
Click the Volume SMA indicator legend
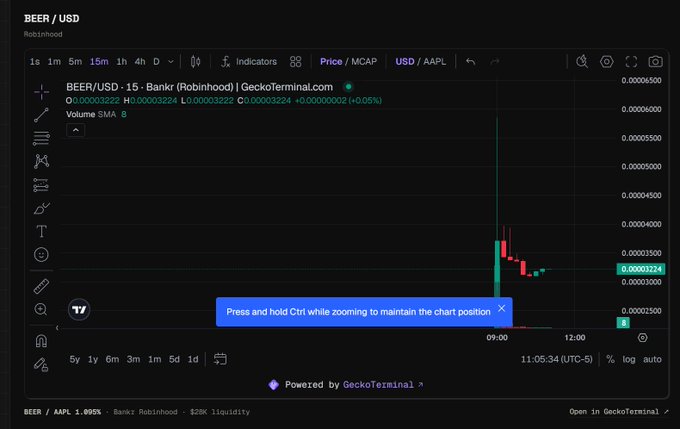click(96, 114)
